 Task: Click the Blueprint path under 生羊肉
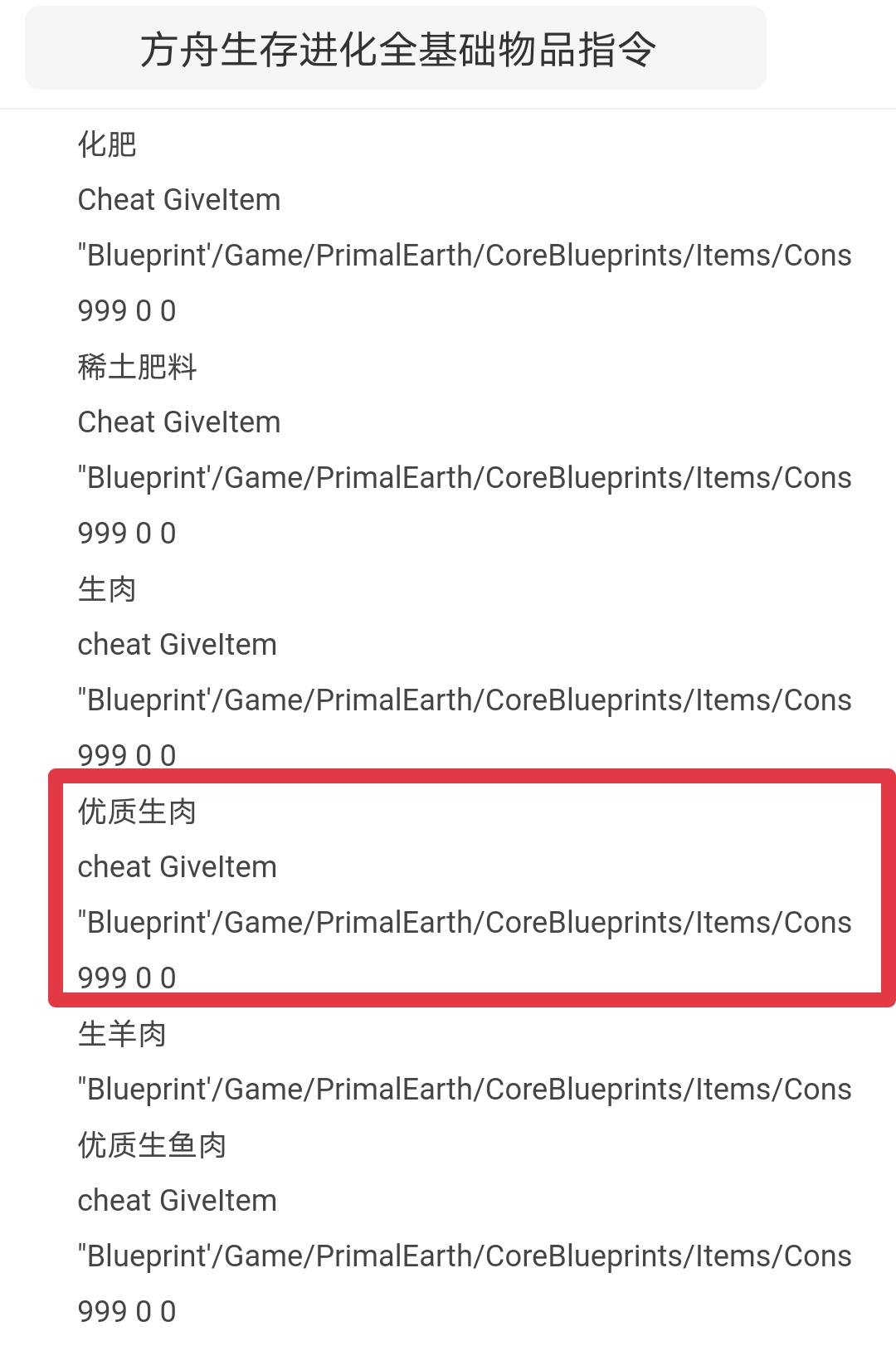465,1090
